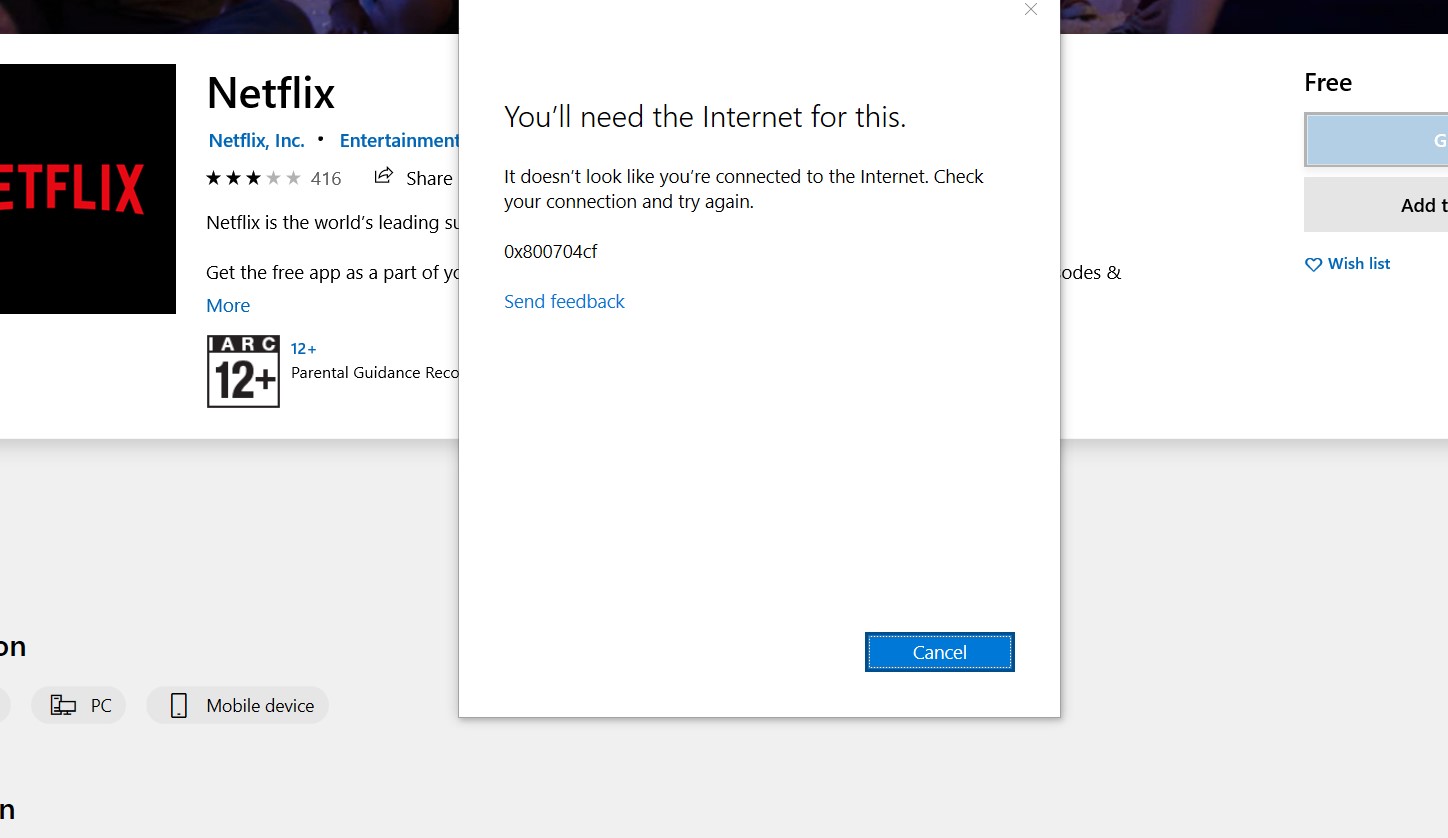Click the 'You'll need the Internet for this.' heading
This screenshot has width=1448, height=838.
tap(705, 117)
